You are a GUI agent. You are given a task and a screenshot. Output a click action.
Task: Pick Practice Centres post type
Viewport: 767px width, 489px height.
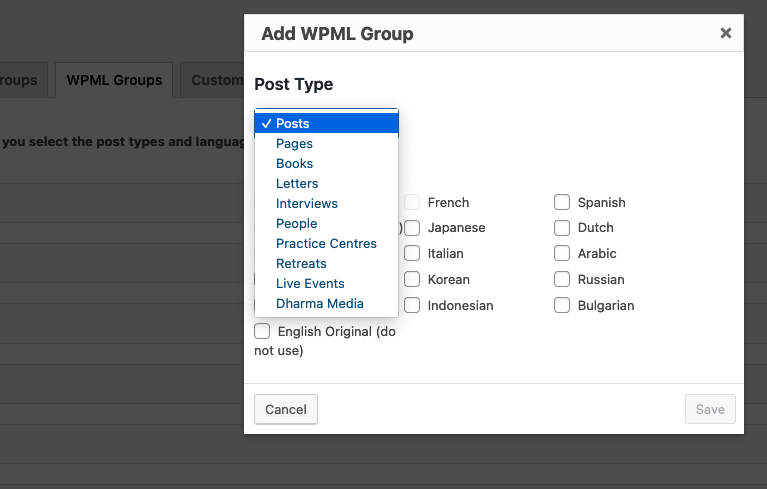326,244
